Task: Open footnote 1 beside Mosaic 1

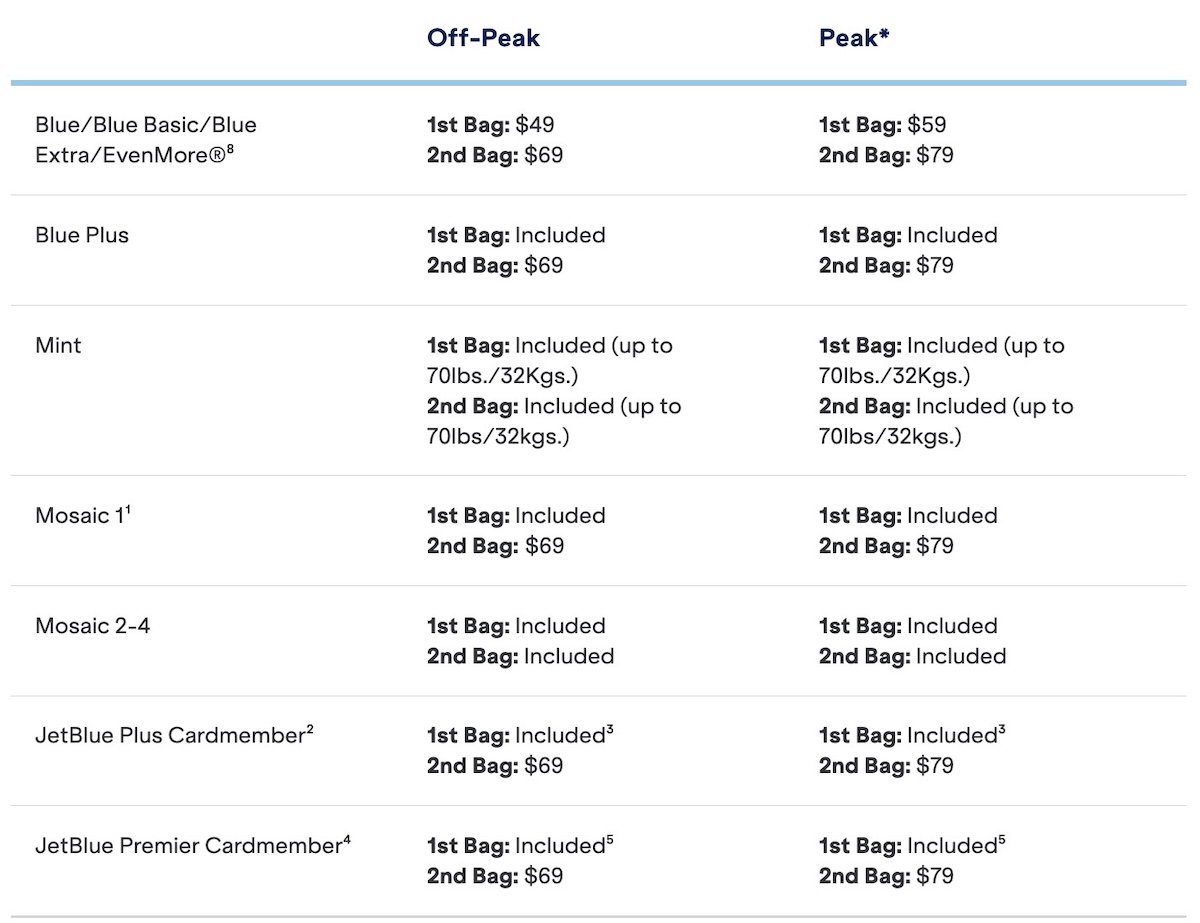Action: point(128,510)
